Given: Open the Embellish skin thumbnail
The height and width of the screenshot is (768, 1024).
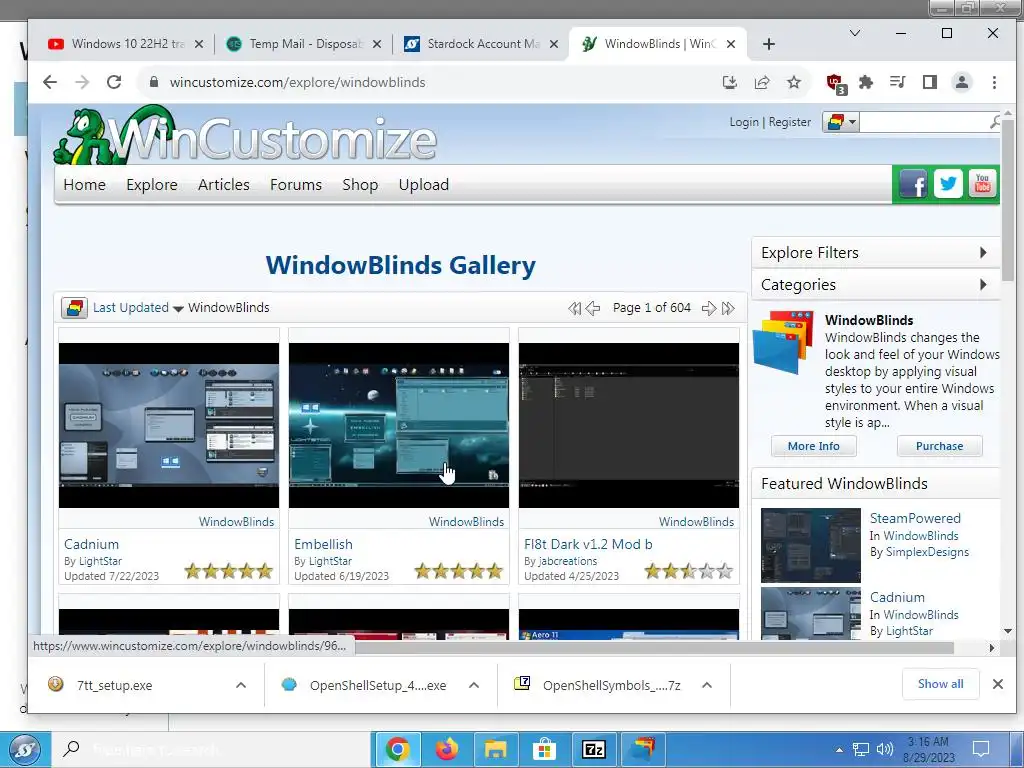Looking at the screenshot, I should [x=399, y=425].
